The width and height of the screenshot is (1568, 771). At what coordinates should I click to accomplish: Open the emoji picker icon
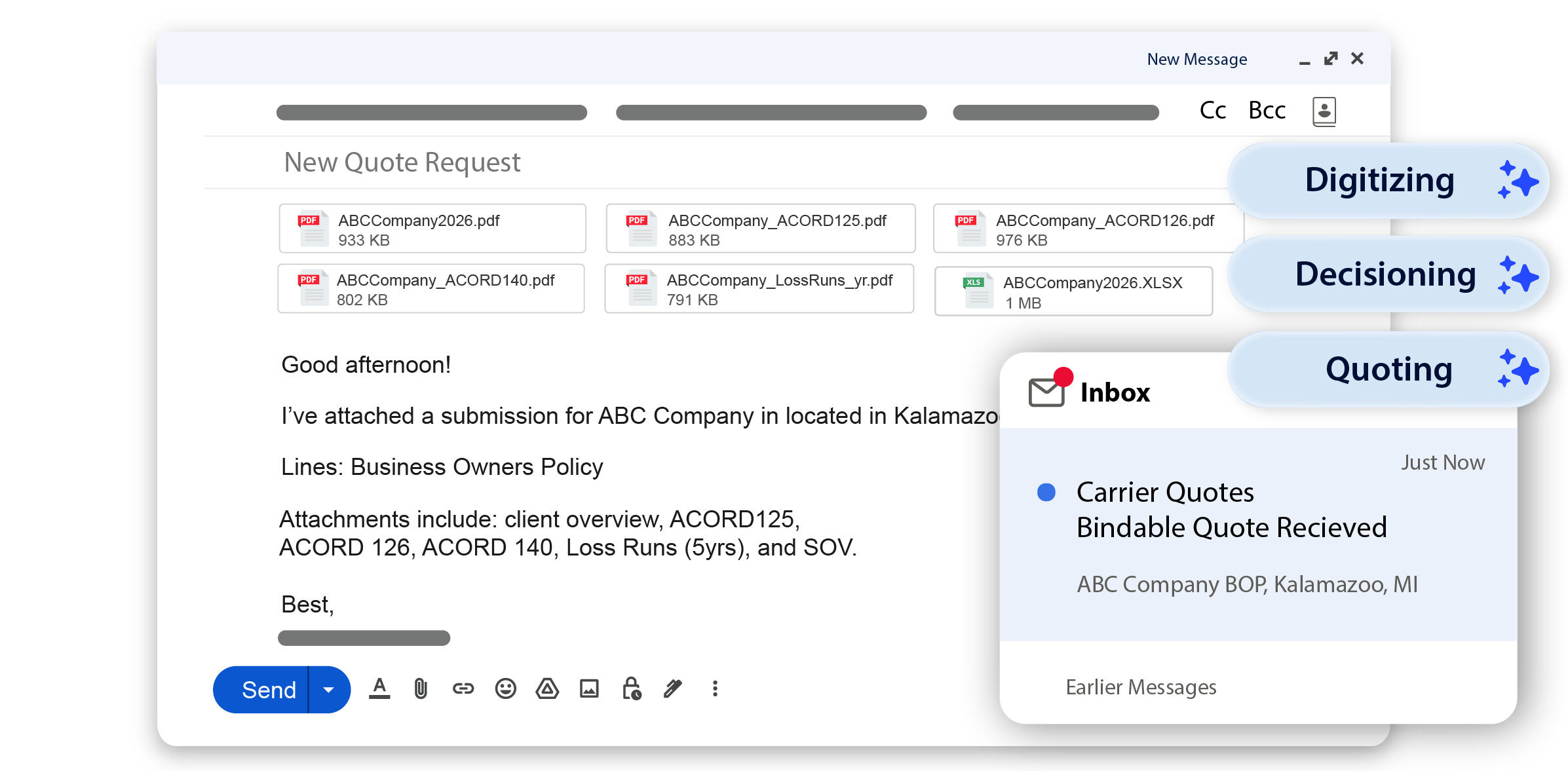[505, 689]
